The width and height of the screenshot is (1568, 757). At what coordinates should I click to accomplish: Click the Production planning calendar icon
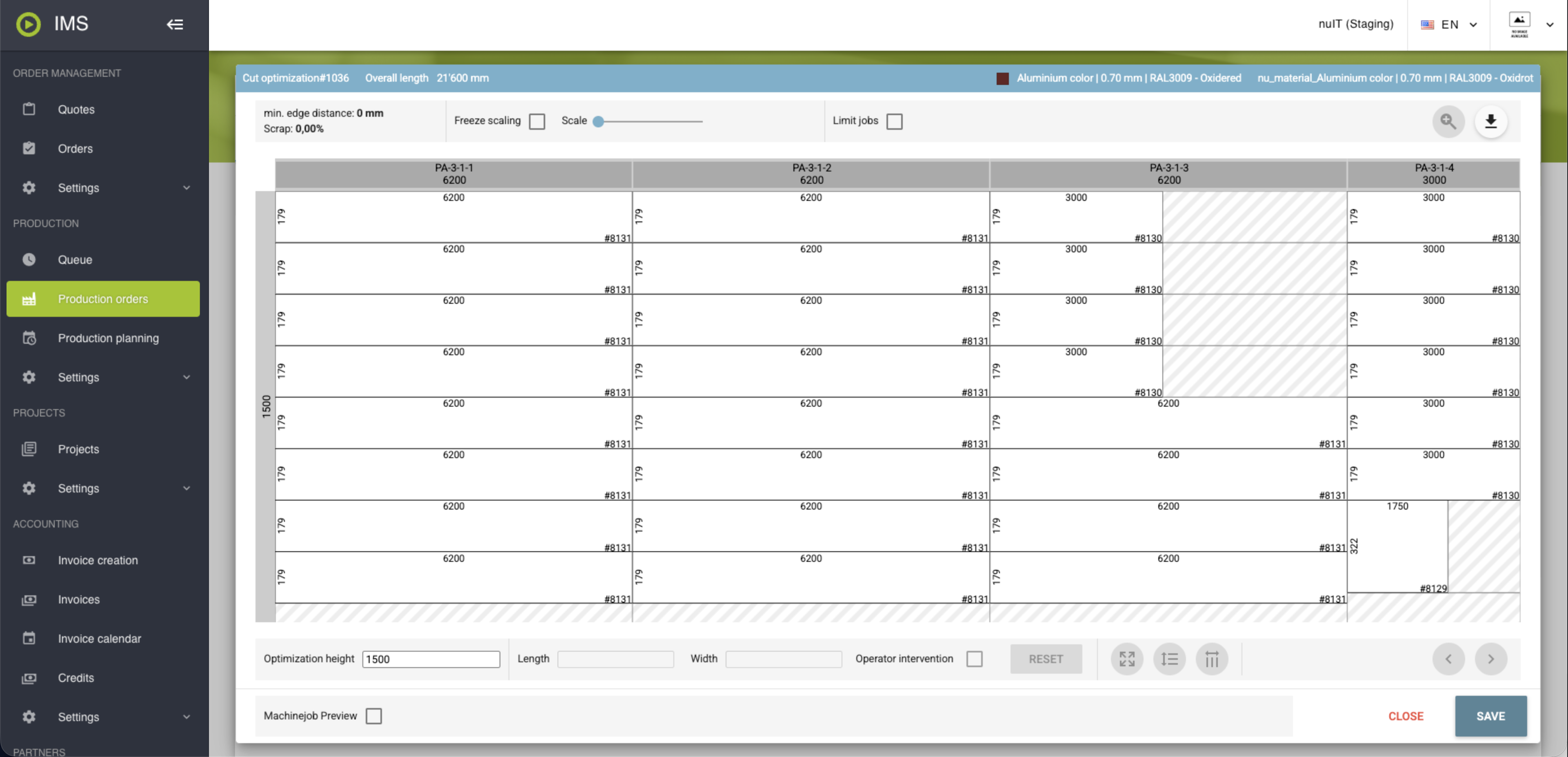[29, 338]
